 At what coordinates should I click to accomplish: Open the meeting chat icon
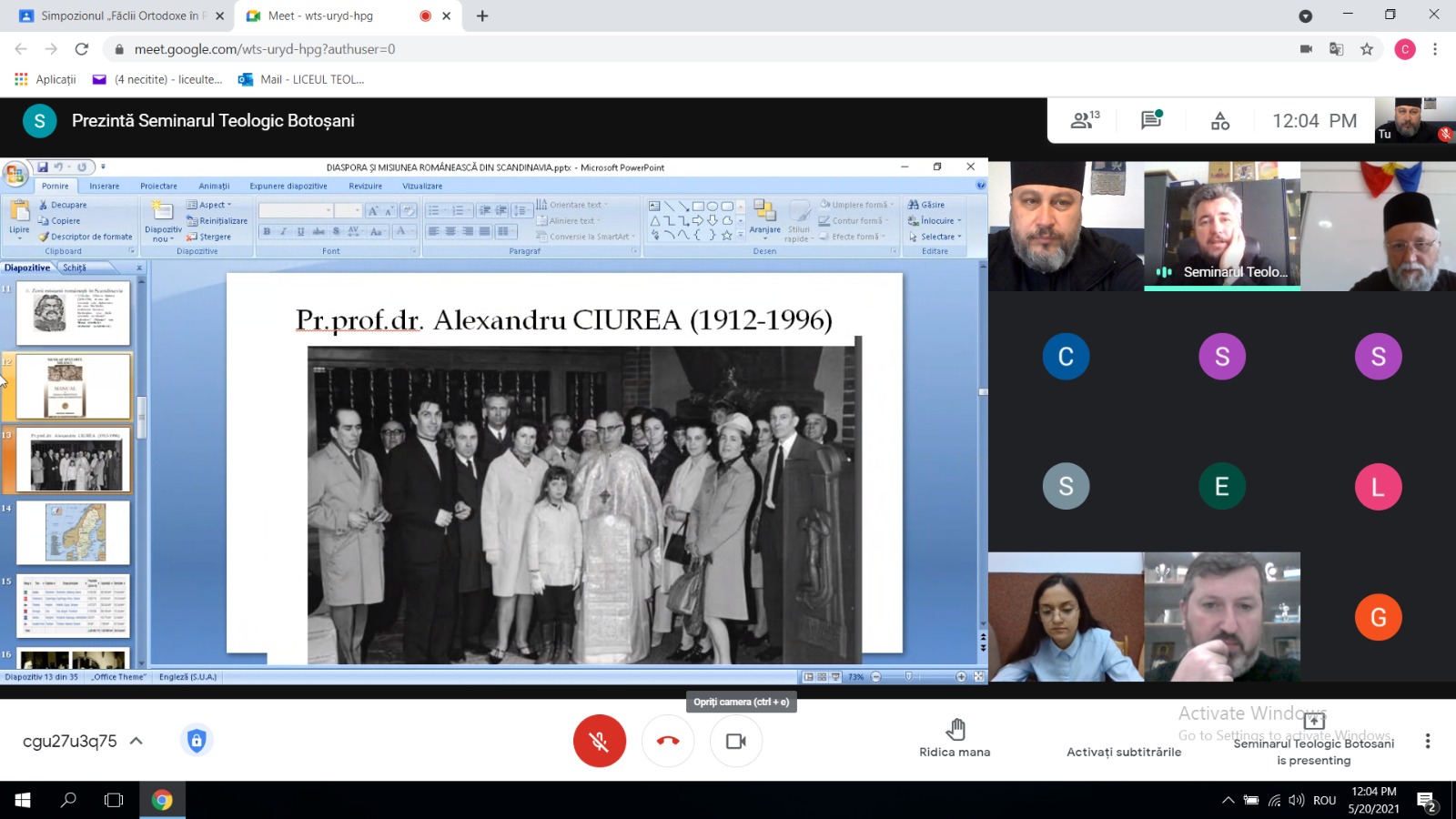(x=1151, y=120)
